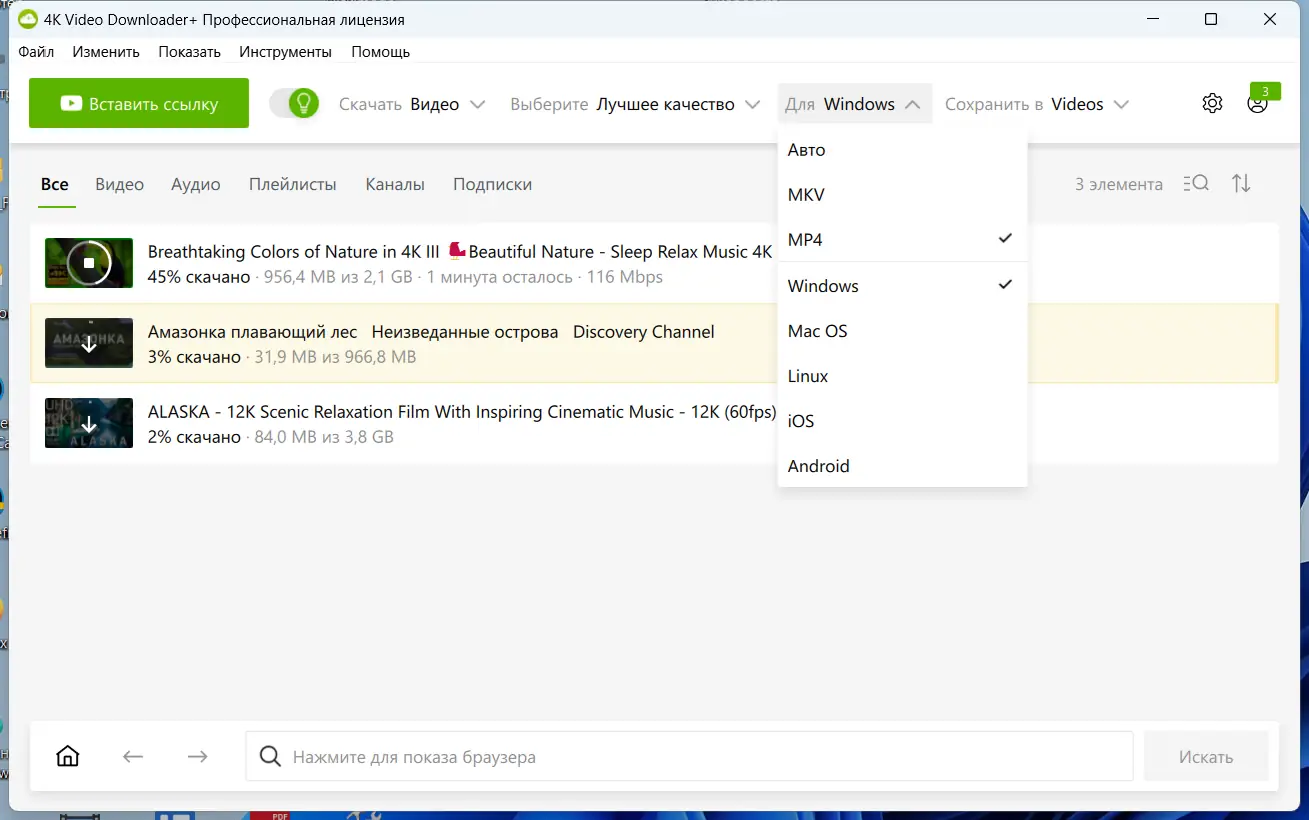The height and width of the screenshot is (820, 1309).
Task: Toggle the Smart Mode lightbulb switch
Action: tap(294, 103)
